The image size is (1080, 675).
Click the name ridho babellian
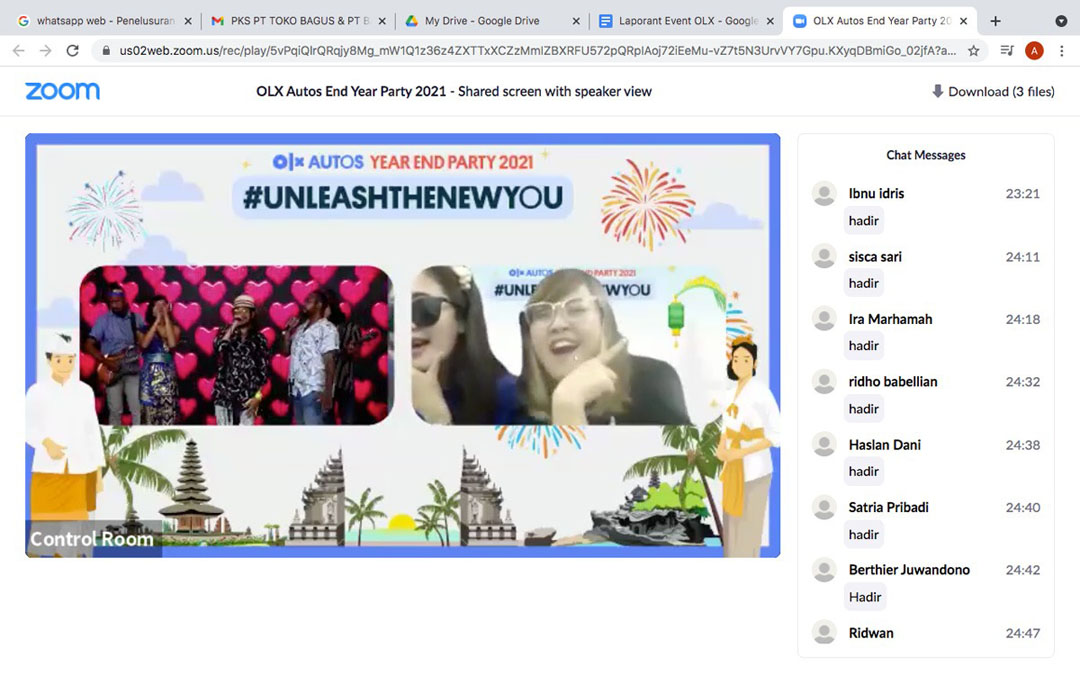[893, 382]
